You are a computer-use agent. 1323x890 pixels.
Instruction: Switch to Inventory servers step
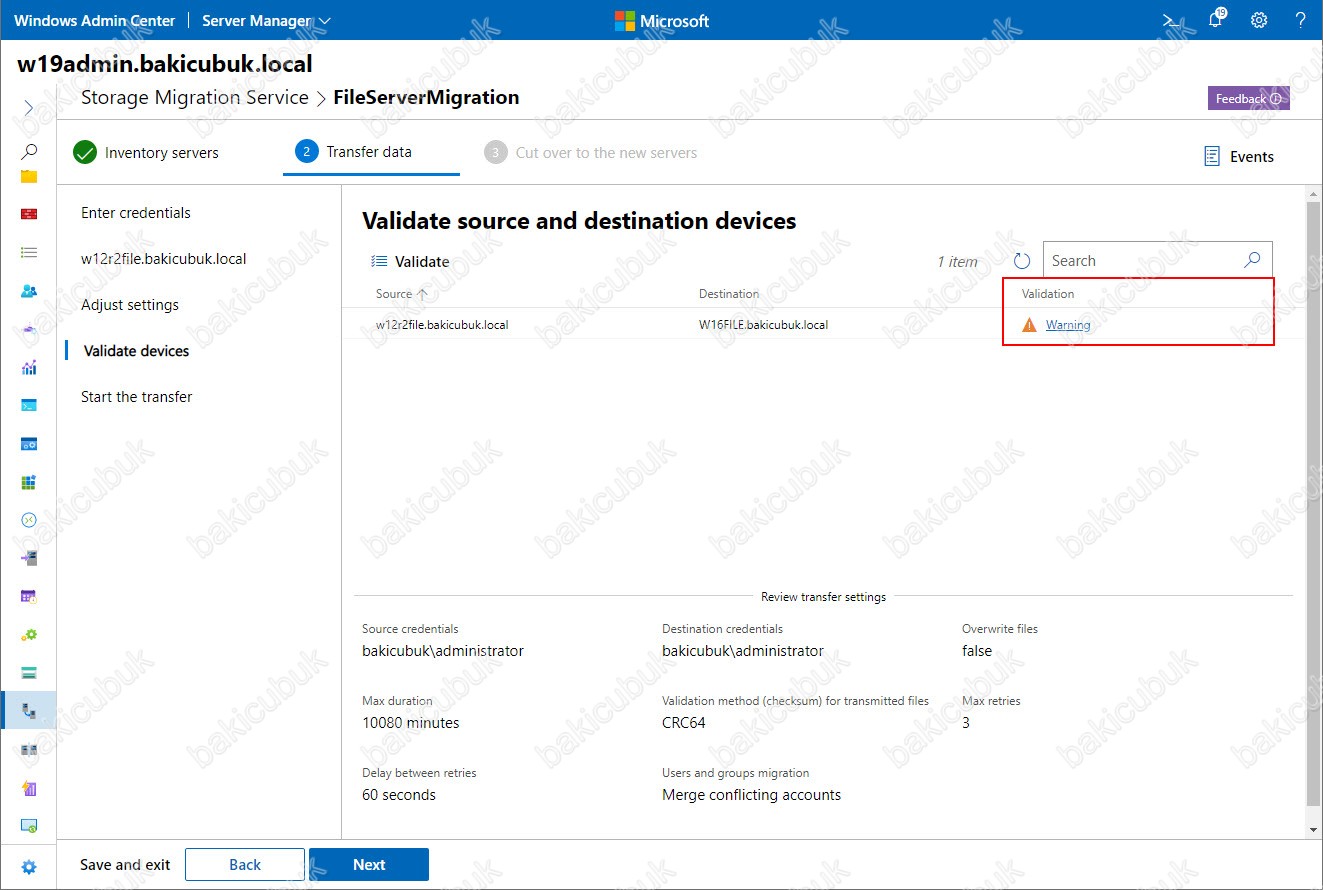click(147, 153)
